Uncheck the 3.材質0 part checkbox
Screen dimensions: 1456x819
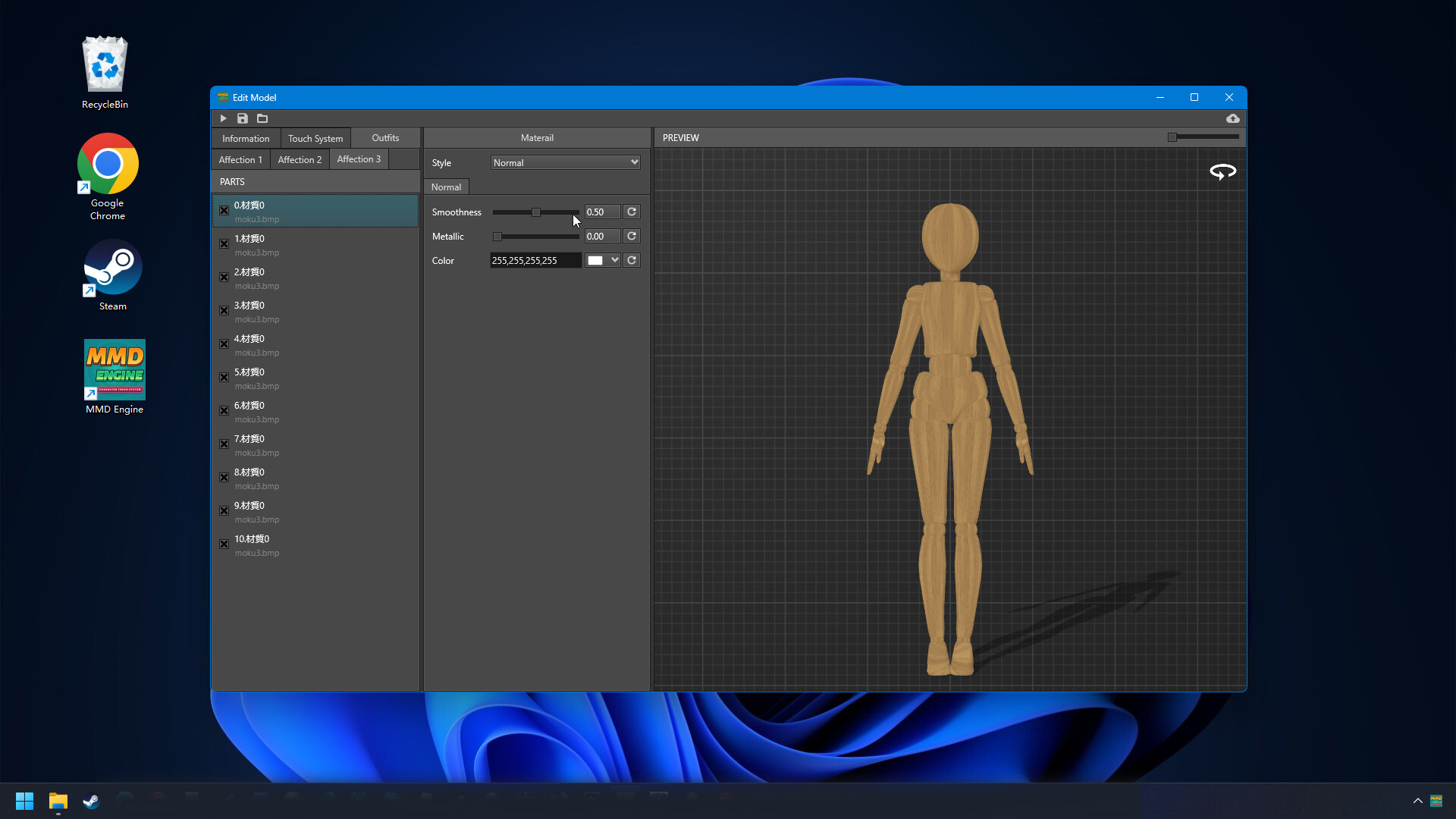224,310
